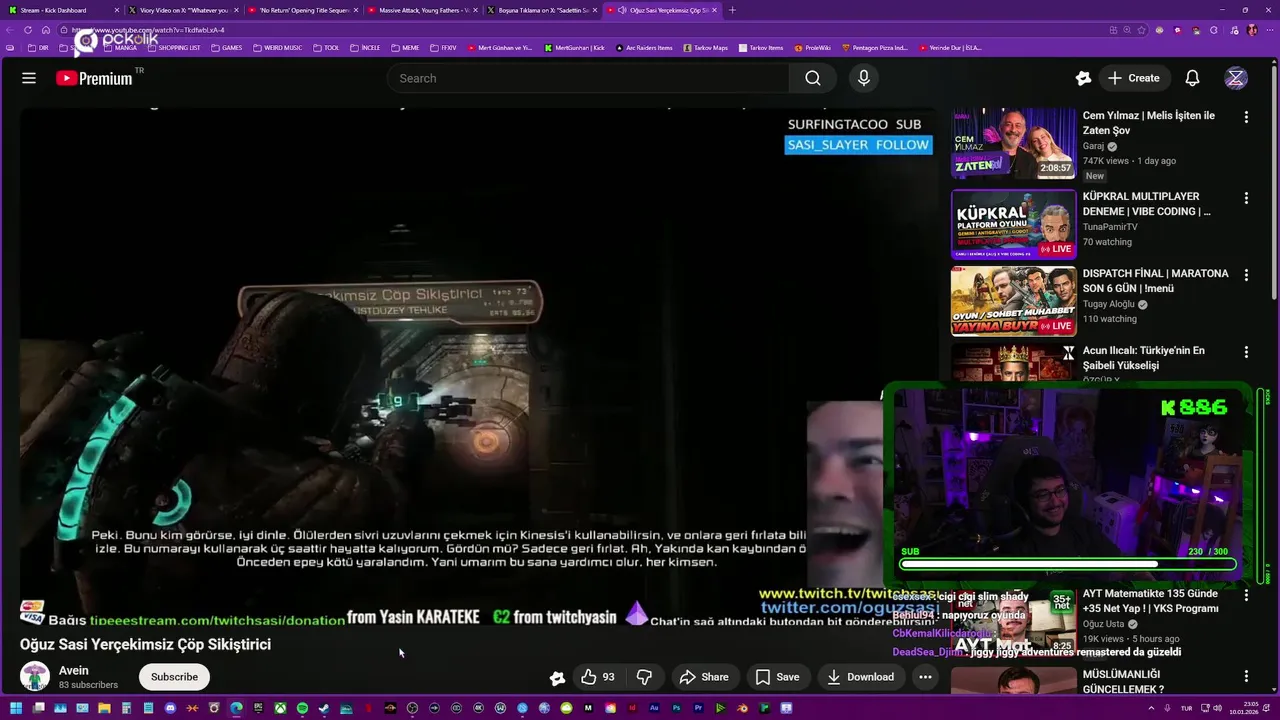Open 'AYT Matematikte 135 Günde' video title
The image size is (1280, 720).
click(x=1150, y=601)
